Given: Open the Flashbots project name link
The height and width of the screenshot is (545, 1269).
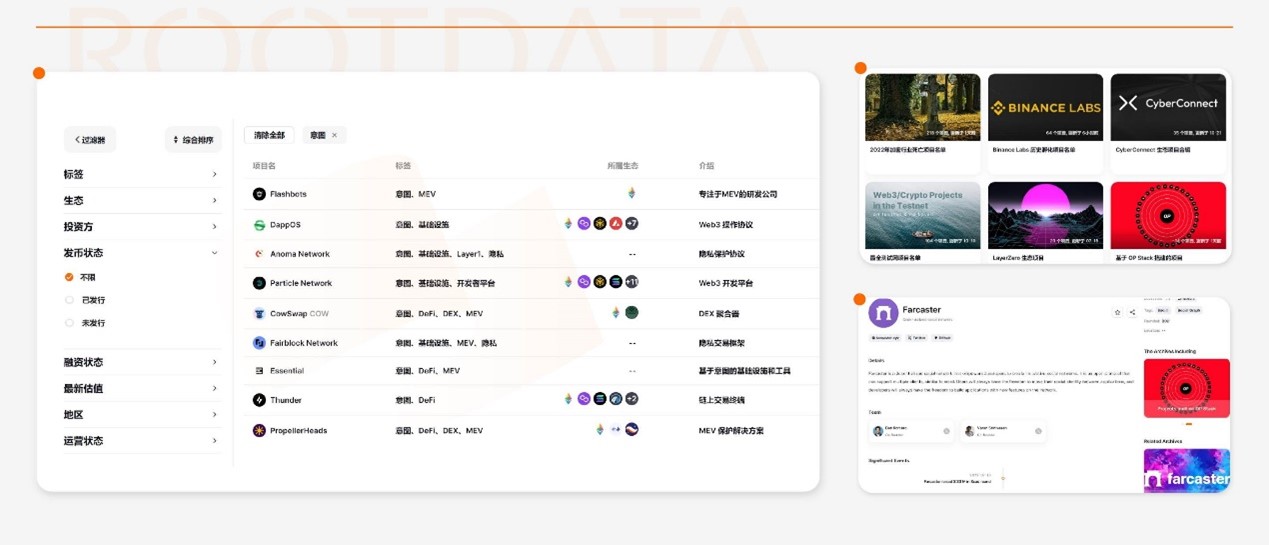Looking at the screenshot, I should pos(288,194).
